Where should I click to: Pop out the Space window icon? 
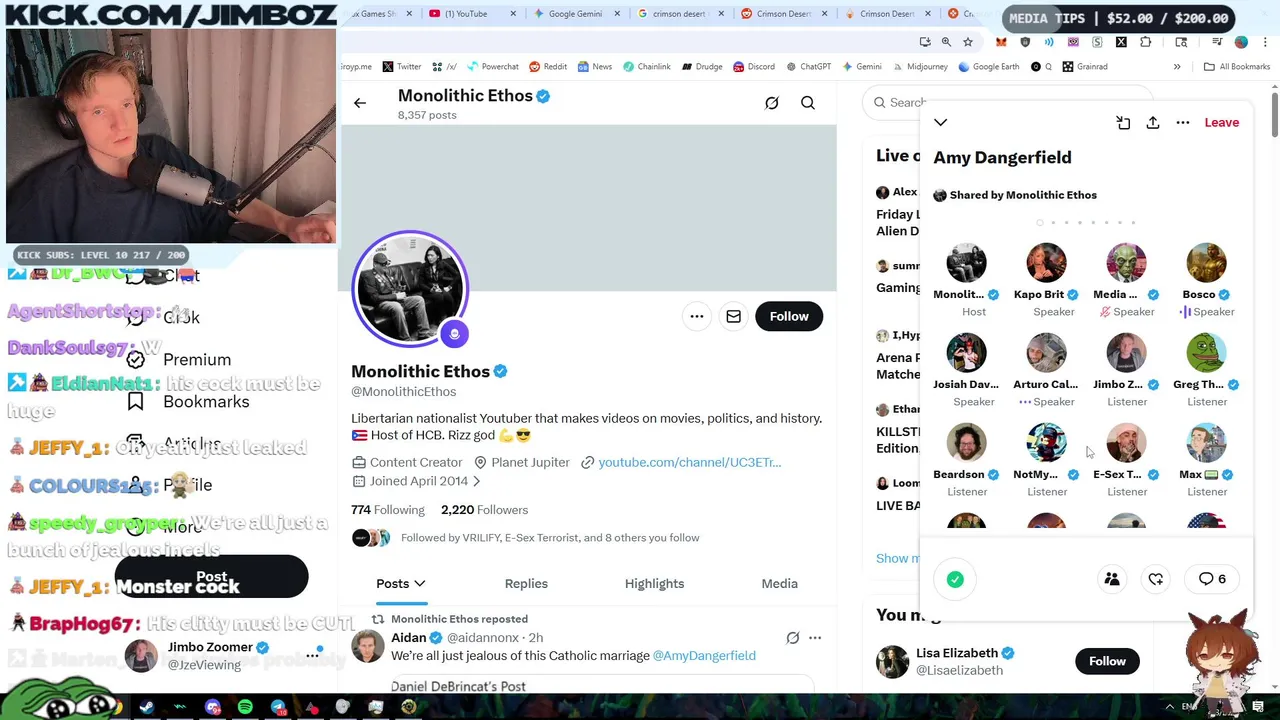pyautogui.click(x=1123, y=122)
